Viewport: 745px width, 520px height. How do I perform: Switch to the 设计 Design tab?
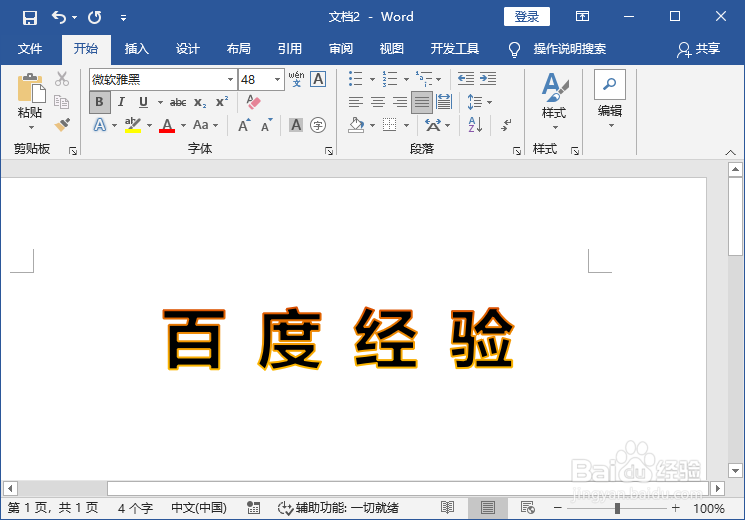188,49
